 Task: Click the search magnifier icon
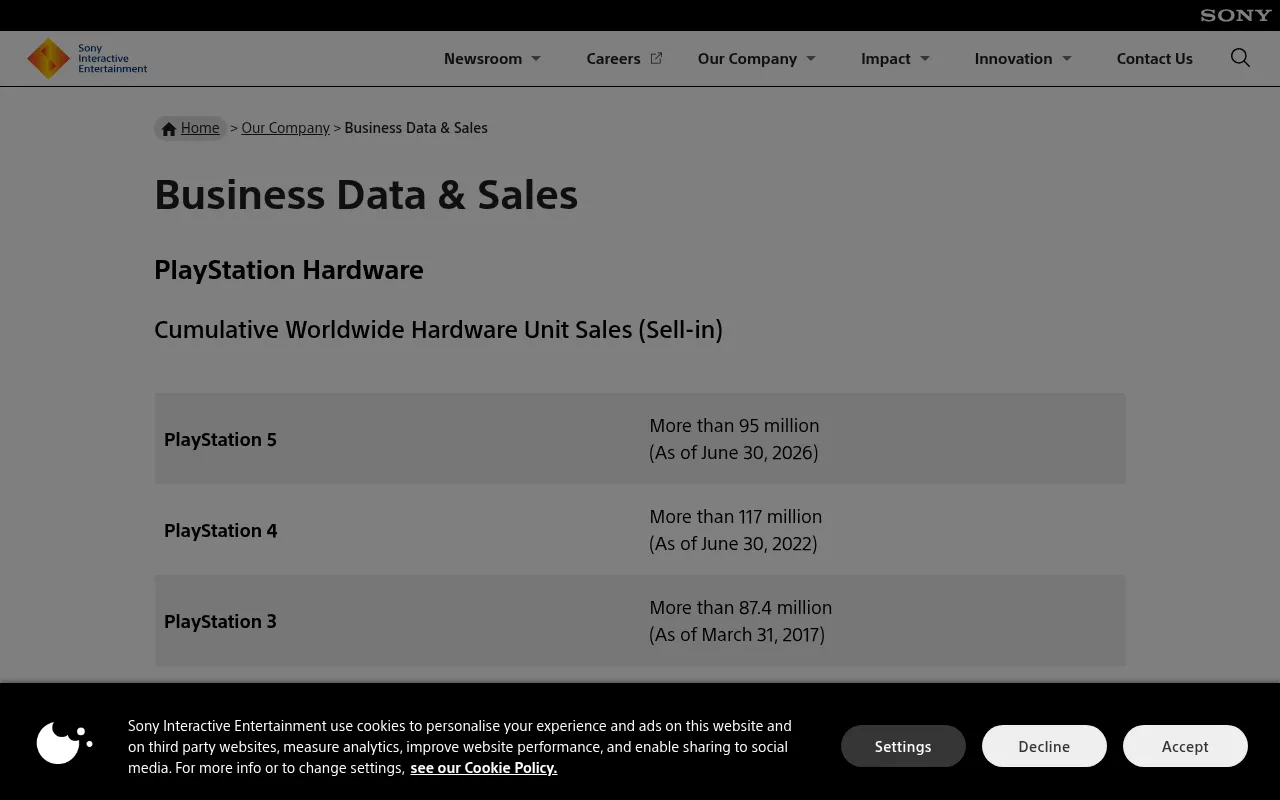[1240, 58]
